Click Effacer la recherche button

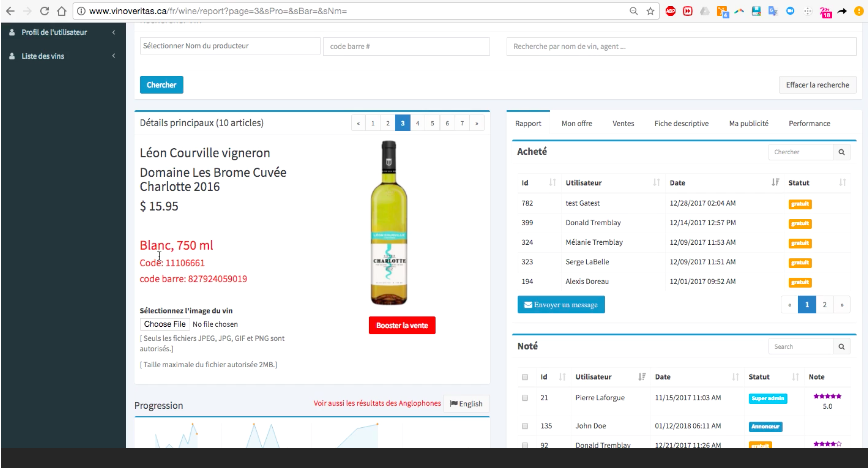point(818,85)
